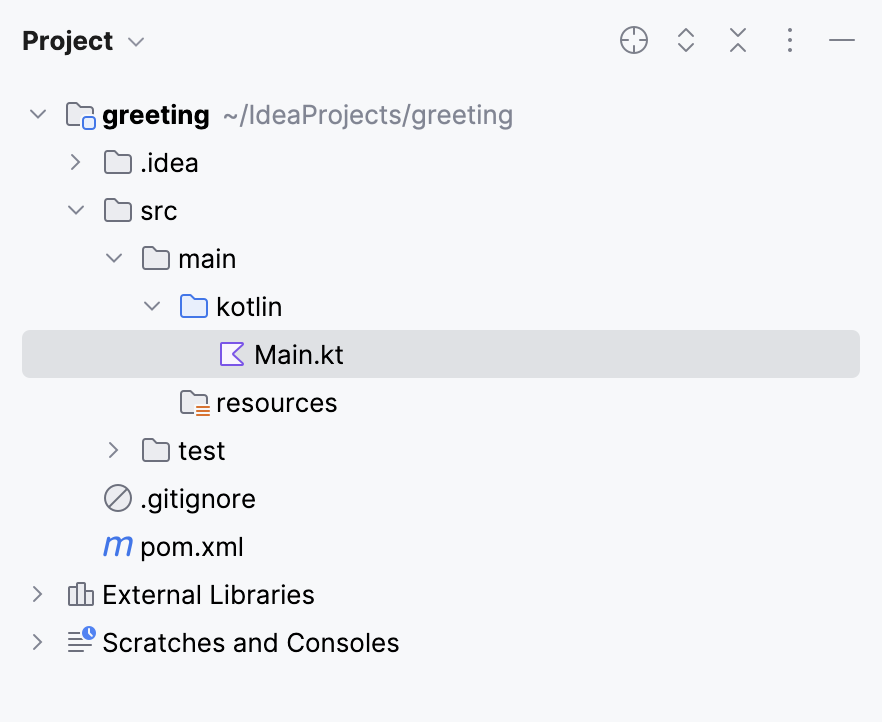Click the Hide panel minimize icon
This screenshot has width=882, height=722.
842,40
